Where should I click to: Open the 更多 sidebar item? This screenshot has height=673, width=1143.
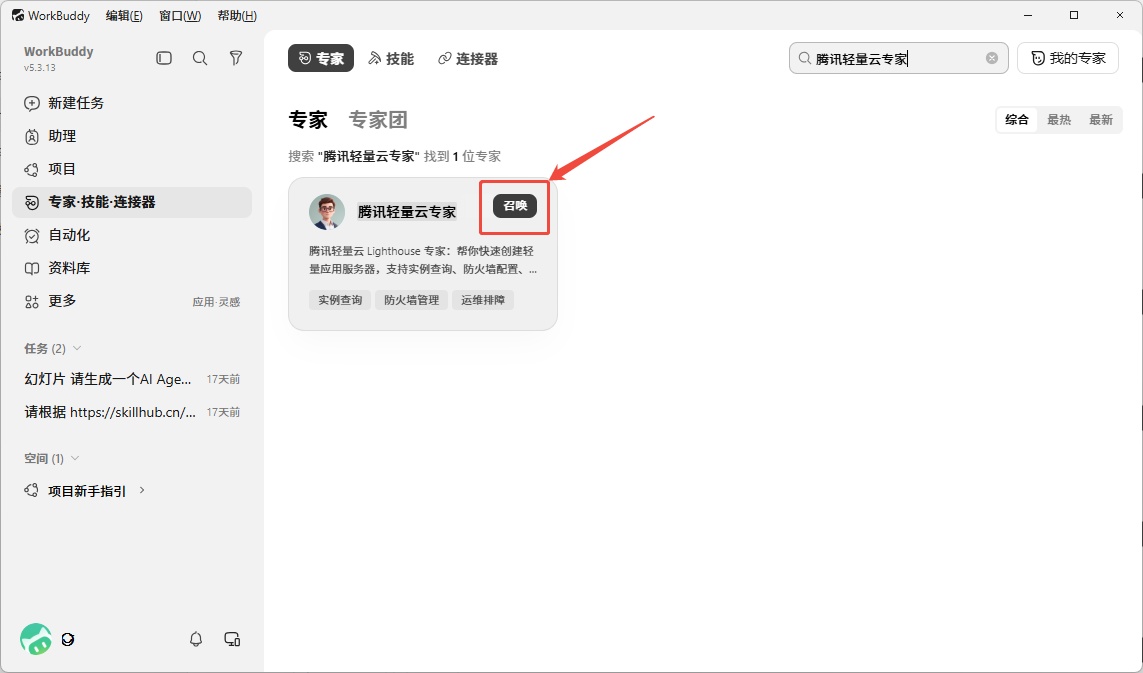(x=132, y=301)
